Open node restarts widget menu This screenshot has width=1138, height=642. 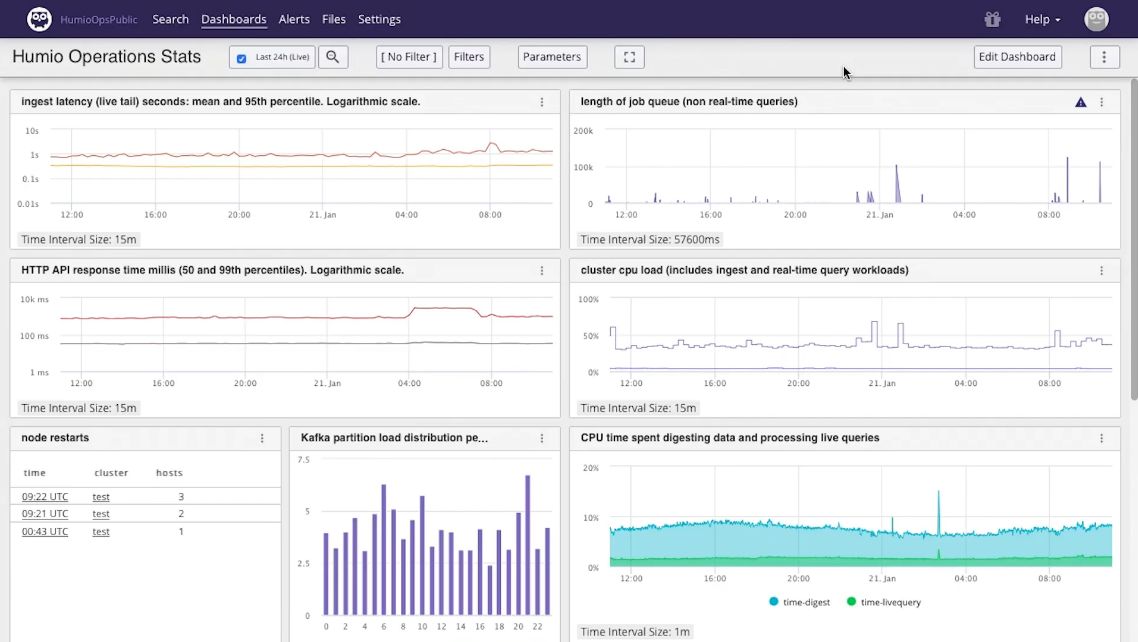pos(262,438)
